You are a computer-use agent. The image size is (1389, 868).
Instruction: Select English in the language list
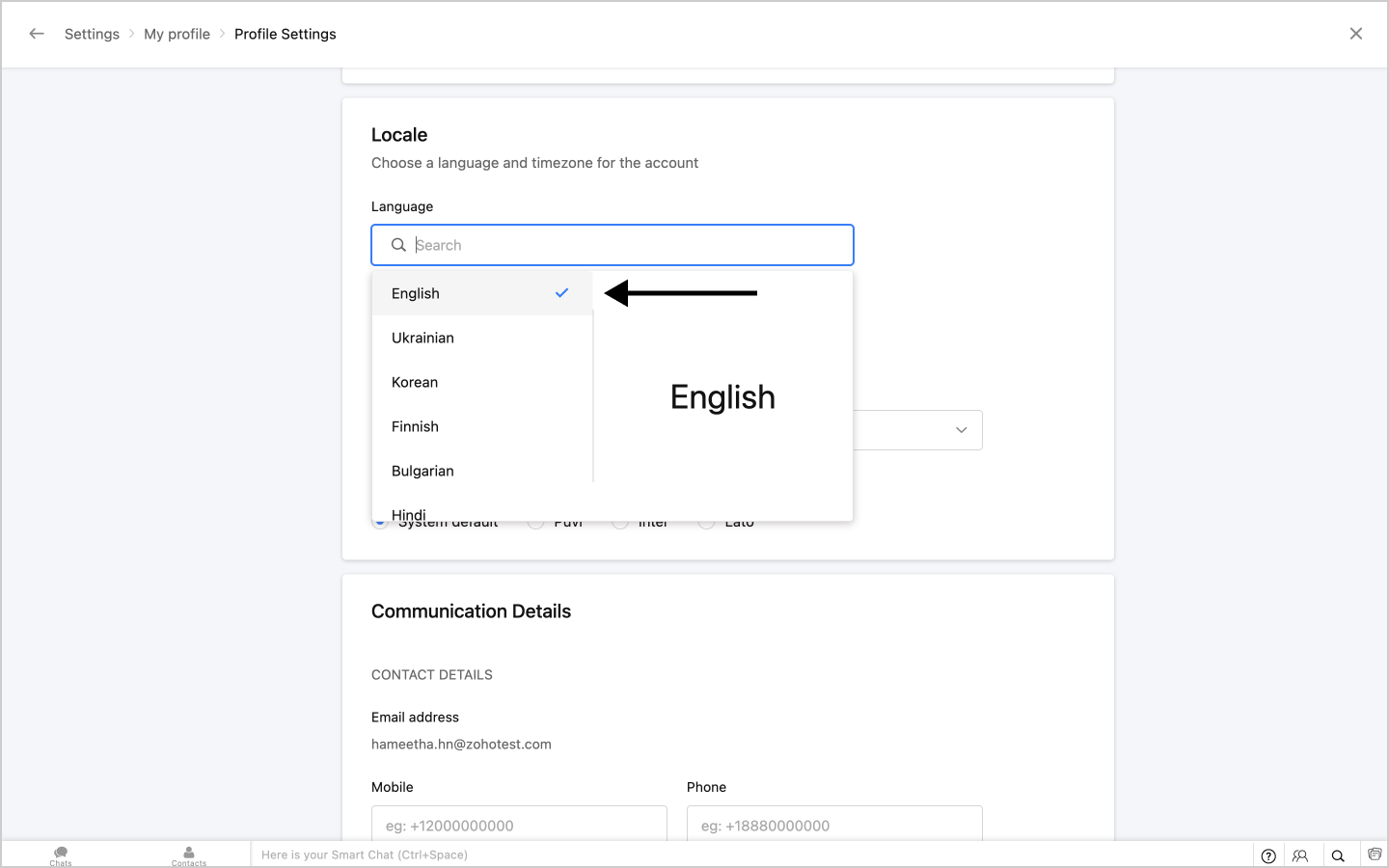pyautogui.click(x=416, y=293)
